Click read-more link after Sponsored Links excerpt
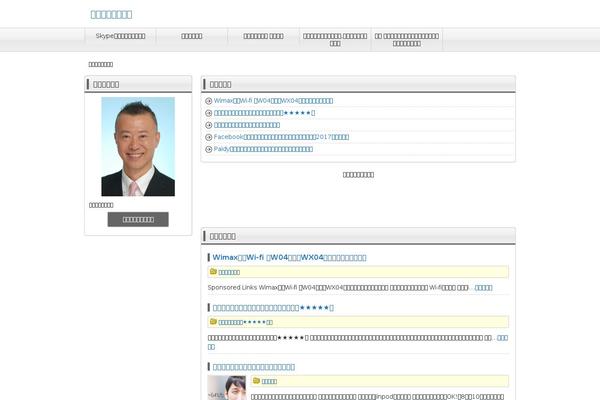Screen dimensions: 600x400 tap(483, 288)
